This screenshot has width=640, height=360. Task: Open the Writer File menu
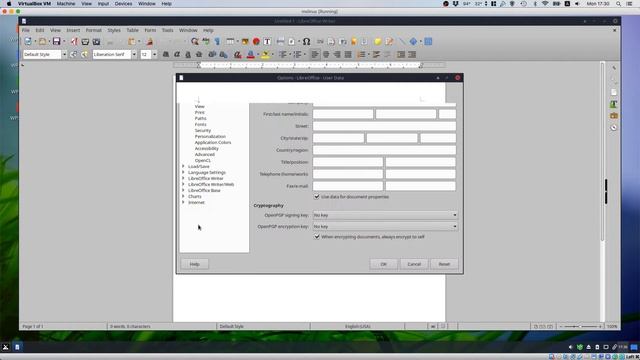(x=25, y=30)
